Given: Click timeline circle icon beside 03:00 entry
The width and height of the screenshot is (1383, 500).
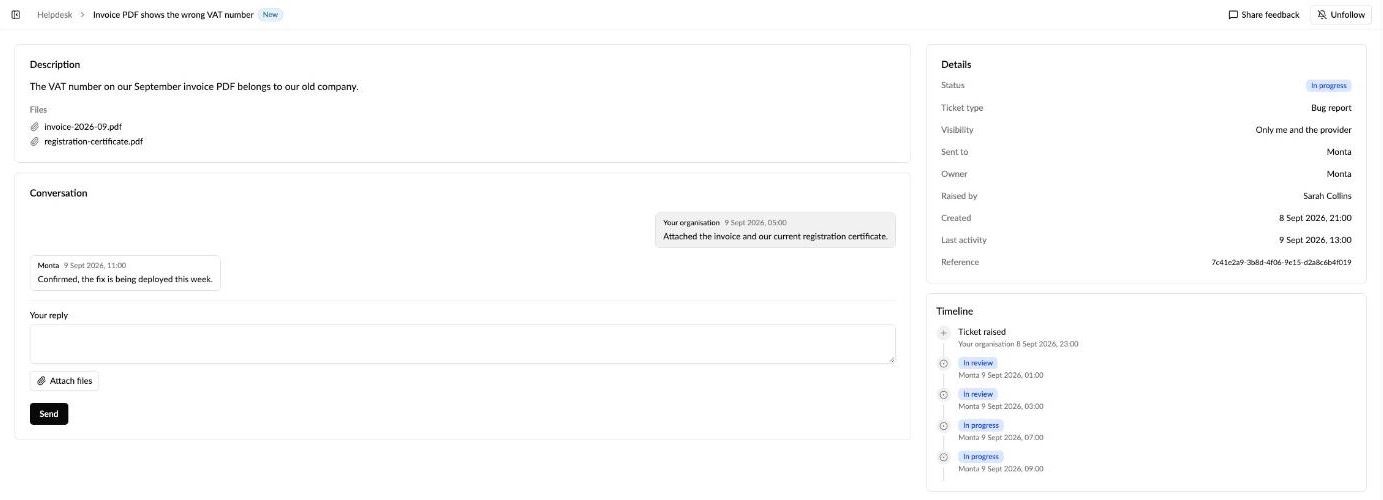Looking at the screenshot, I should click(943, 395).
